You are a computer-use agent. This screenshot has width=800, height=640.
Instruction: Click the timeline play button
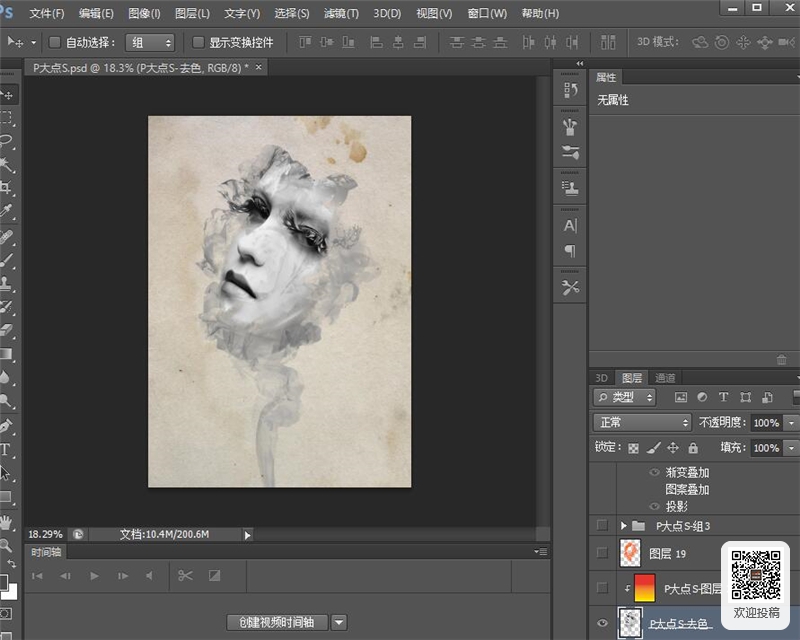click(94, 576)
